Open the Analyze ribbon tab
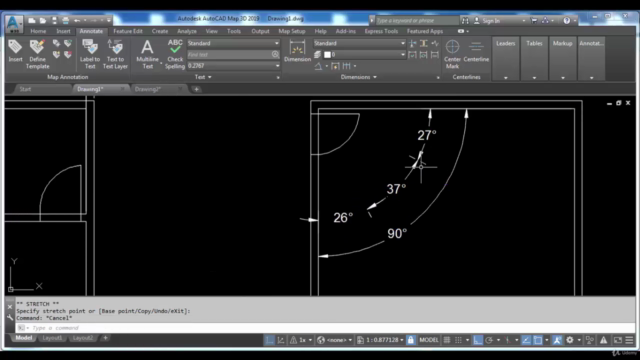The height and width of the screenshot is (360, 640). [187, 31]
